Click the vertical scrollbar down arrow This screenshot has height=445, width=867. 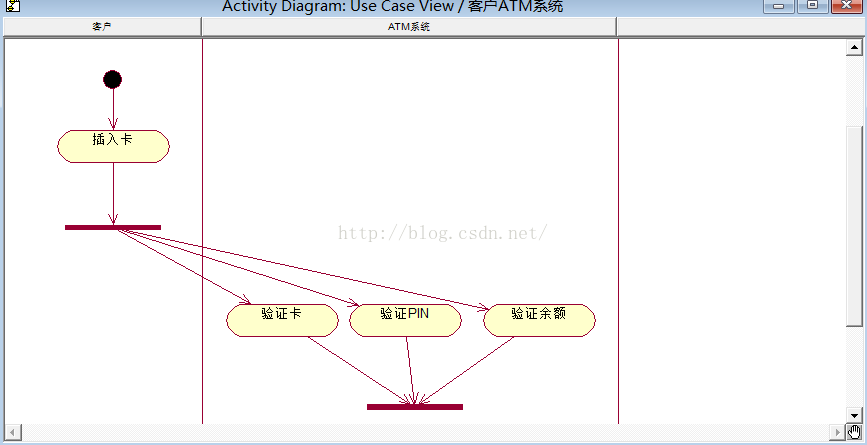854,415
